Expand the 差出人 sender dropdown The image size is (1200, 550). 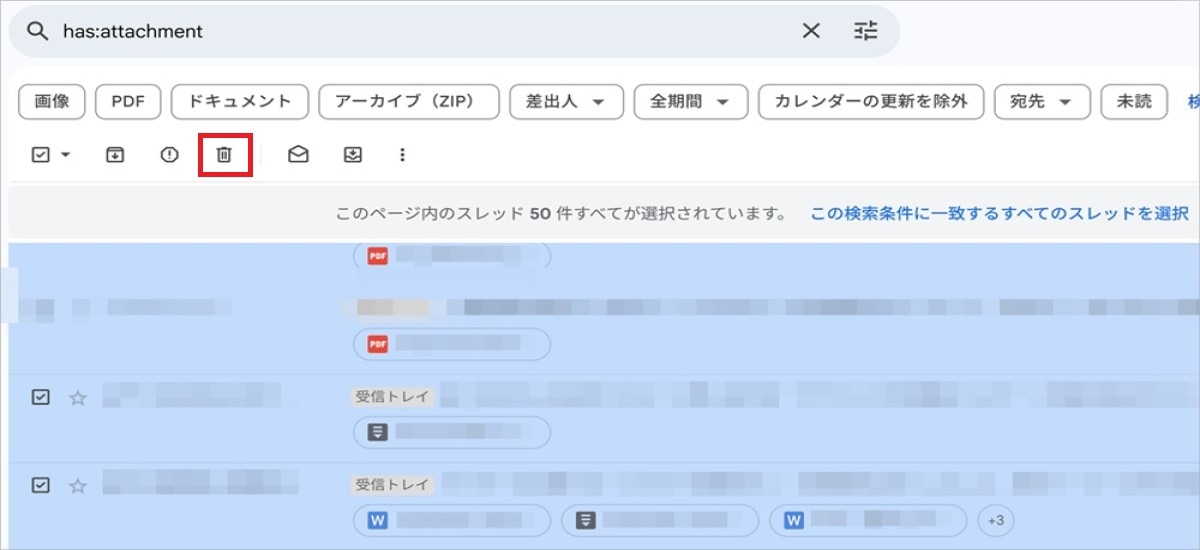tap(566, 101)
